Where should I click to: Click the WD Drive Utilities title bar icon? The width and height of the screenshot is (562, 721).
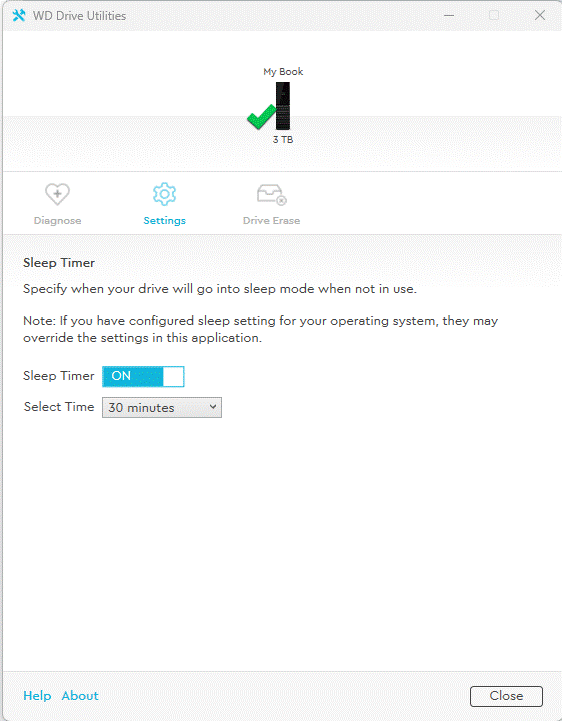[x=19, y=16]
